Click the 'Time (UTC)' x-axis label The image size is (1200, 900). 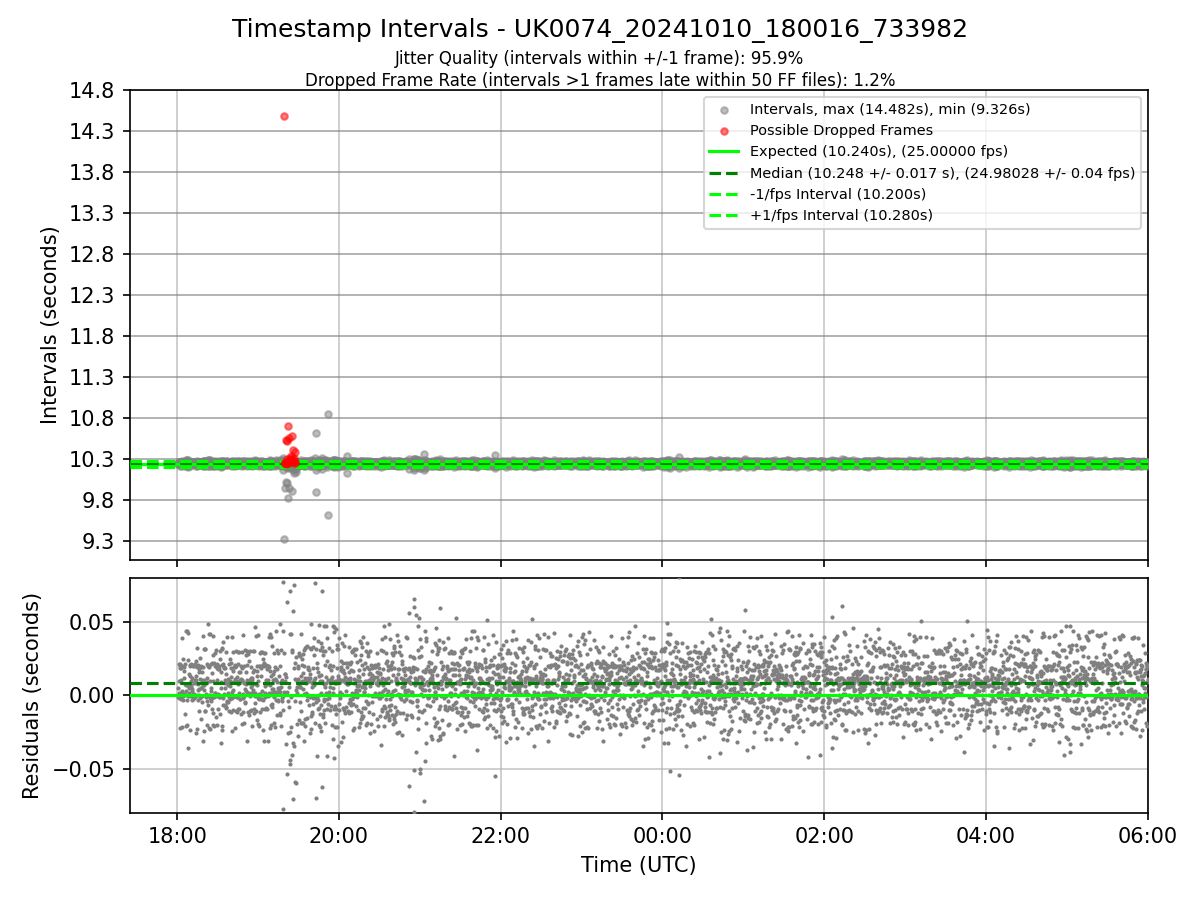(x=638, y=865)
